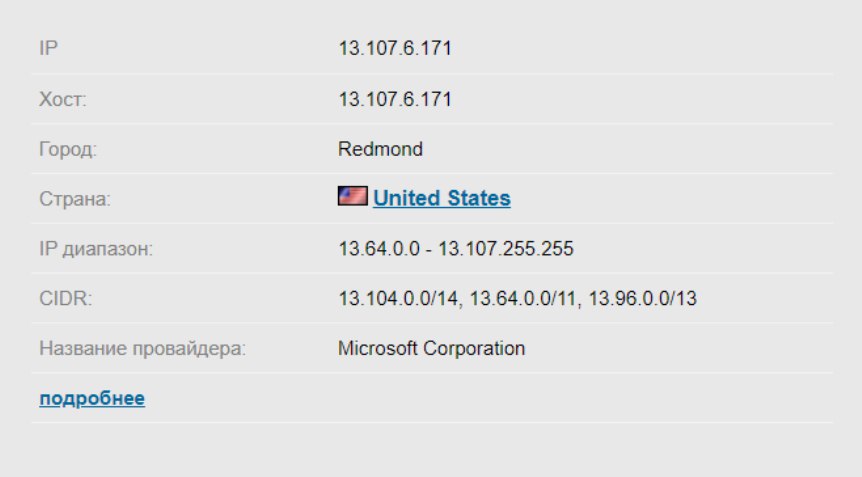
Task: Click the IP диапазон: label
Action: click(x=96, y=249)
